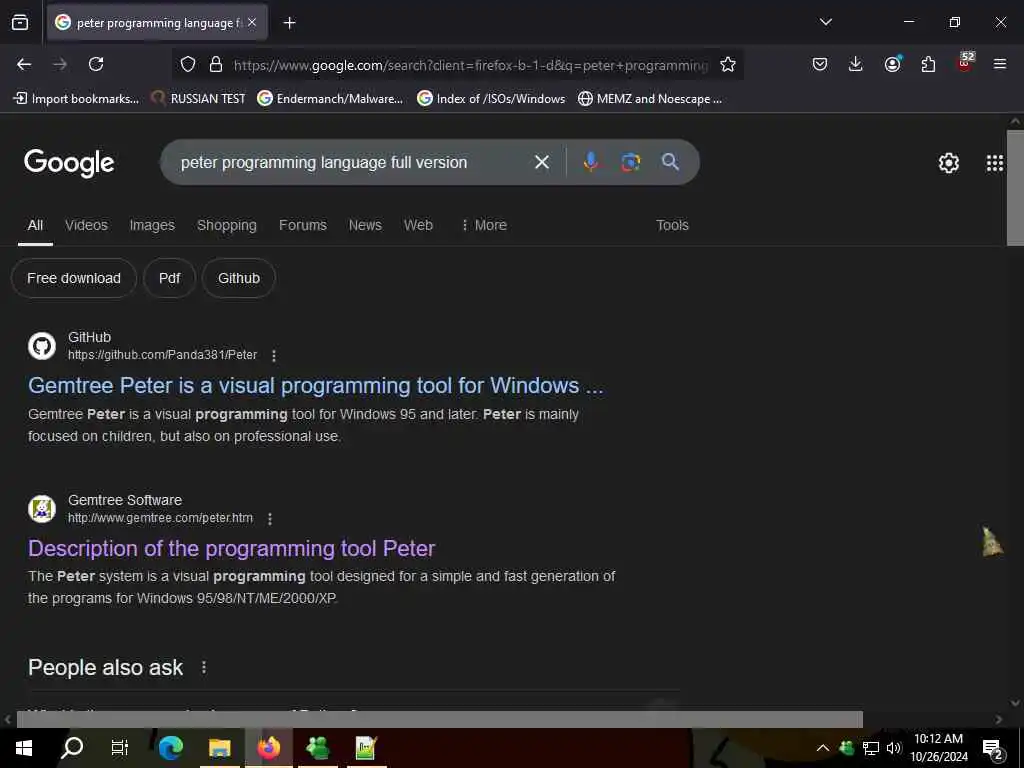Open more options for Gemtree Software result
The width and height of the screenshot is (1024, 768).
point(270,519)
